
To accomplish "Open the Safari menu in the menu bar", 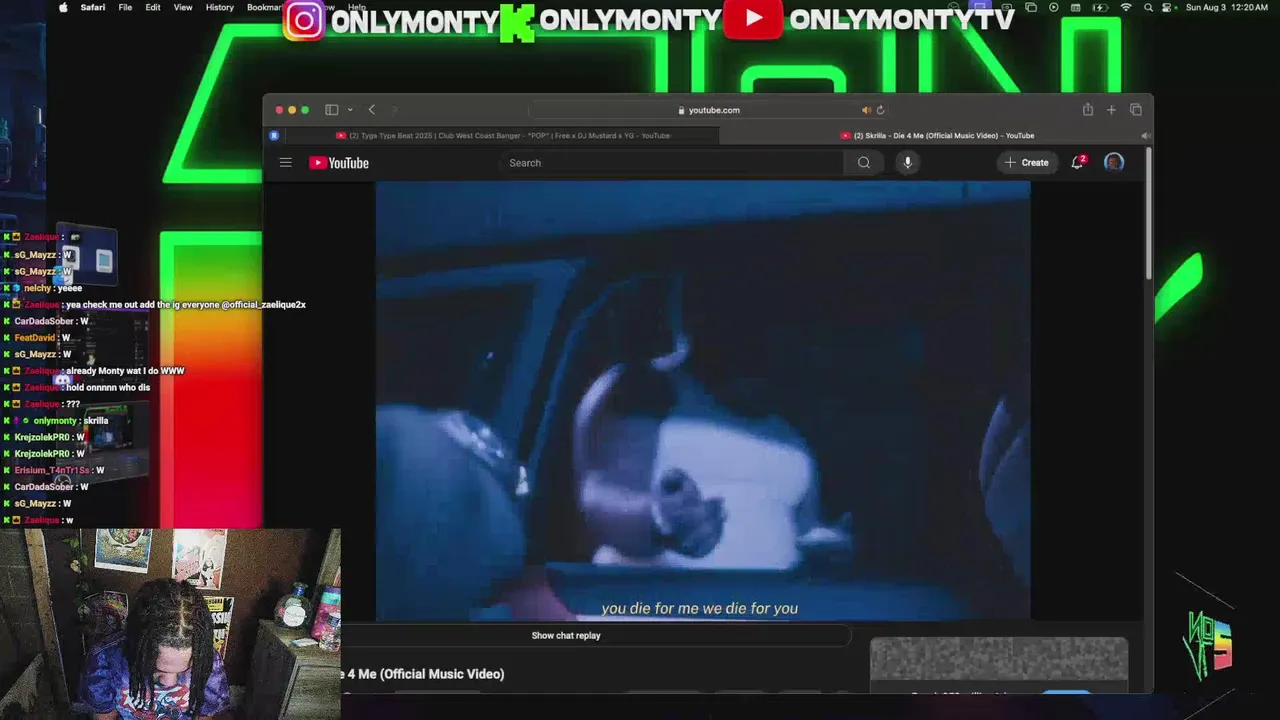I will [x=93, y=7].
